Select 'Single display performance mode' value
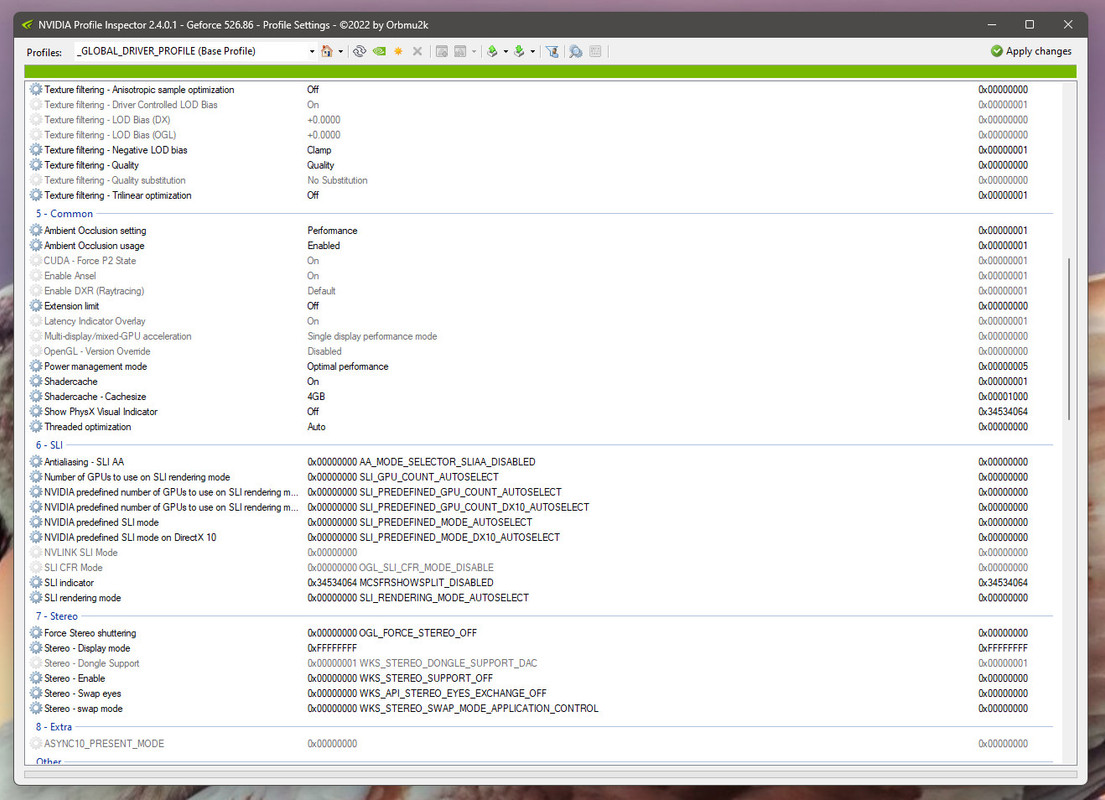Image resolution: width=1105 pixels, height=800 pixels. tap(372, 336)
